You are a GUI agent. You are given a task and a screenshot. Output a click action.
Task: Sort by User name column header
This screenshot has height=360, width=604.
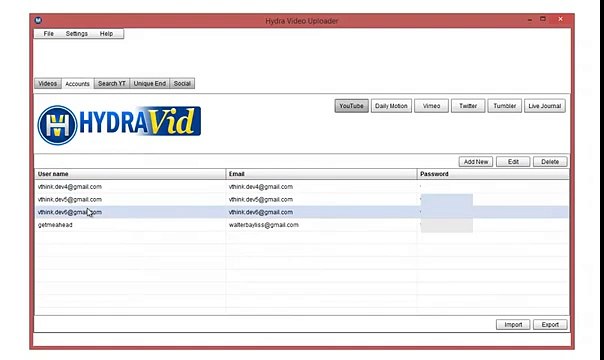130,174
